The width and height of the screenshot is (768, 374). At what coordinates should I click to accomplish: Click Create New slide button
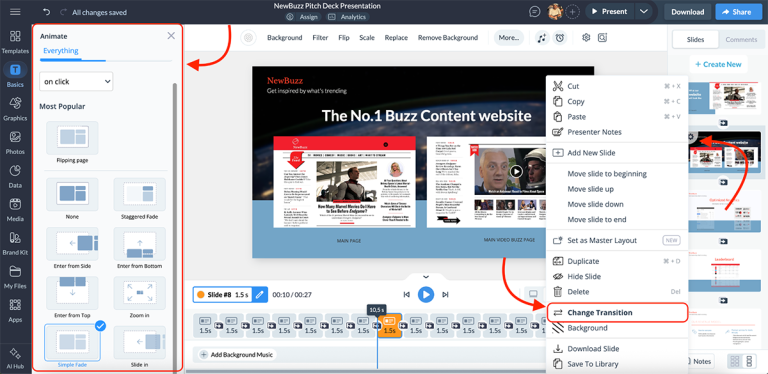point(718,64)
